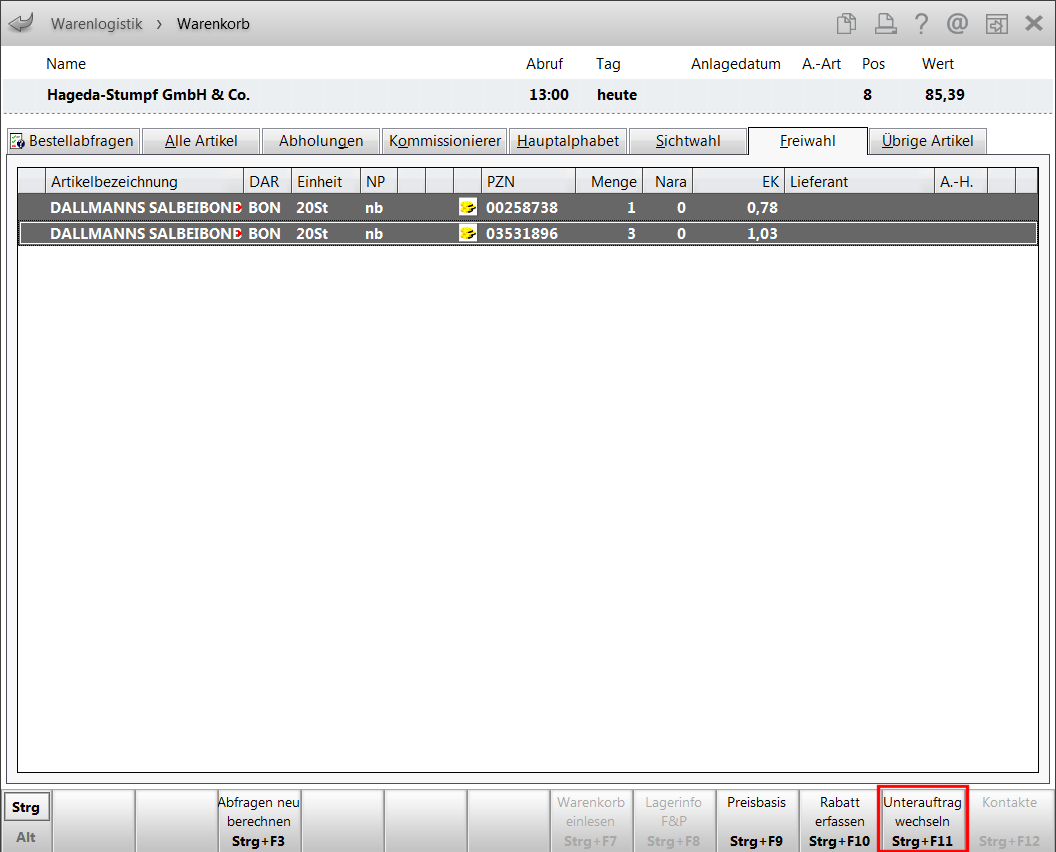Sort by Artikelbezeichnung column header
The height and width of the screenshot is (852, 1056).
(144, 181)
